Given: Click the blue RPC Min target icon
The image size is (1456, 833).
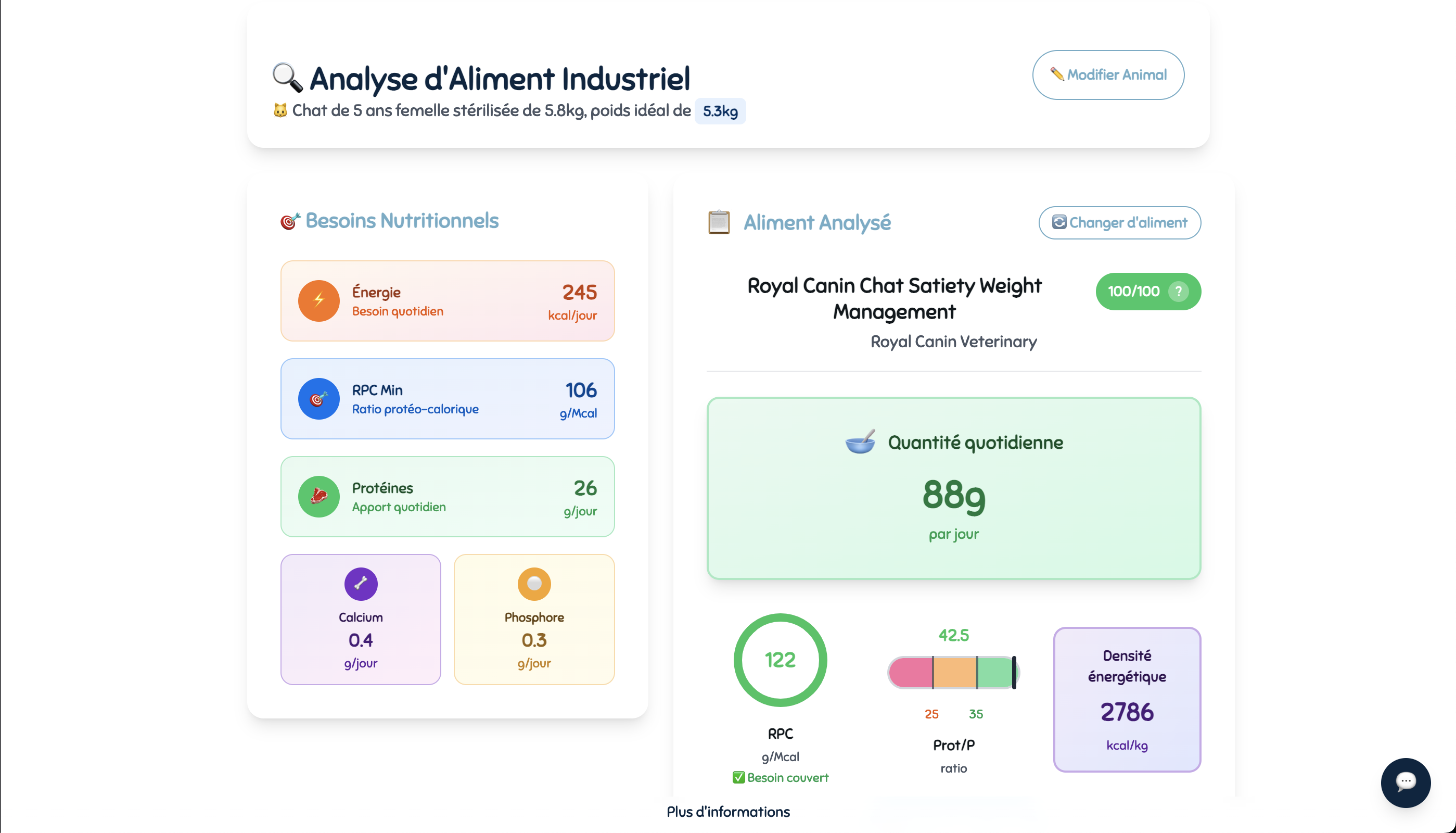Looking at the screenshot, I should 318,399.
